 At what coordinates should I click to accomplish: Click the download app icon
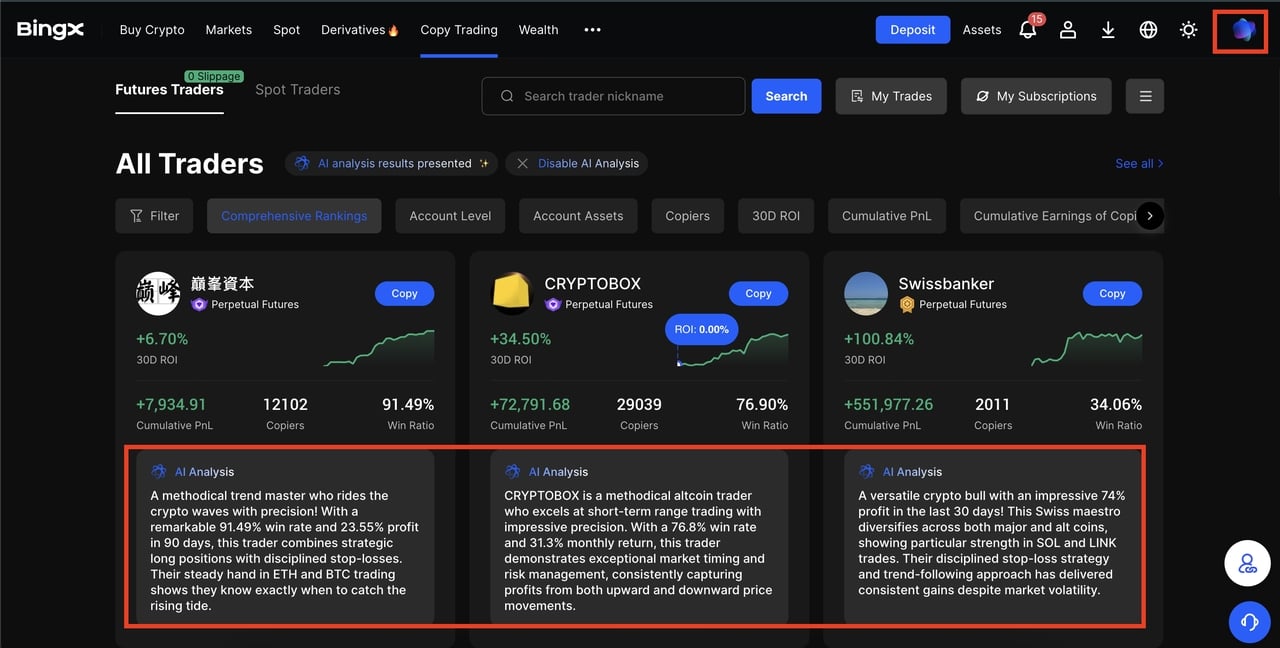point(1108,30)
